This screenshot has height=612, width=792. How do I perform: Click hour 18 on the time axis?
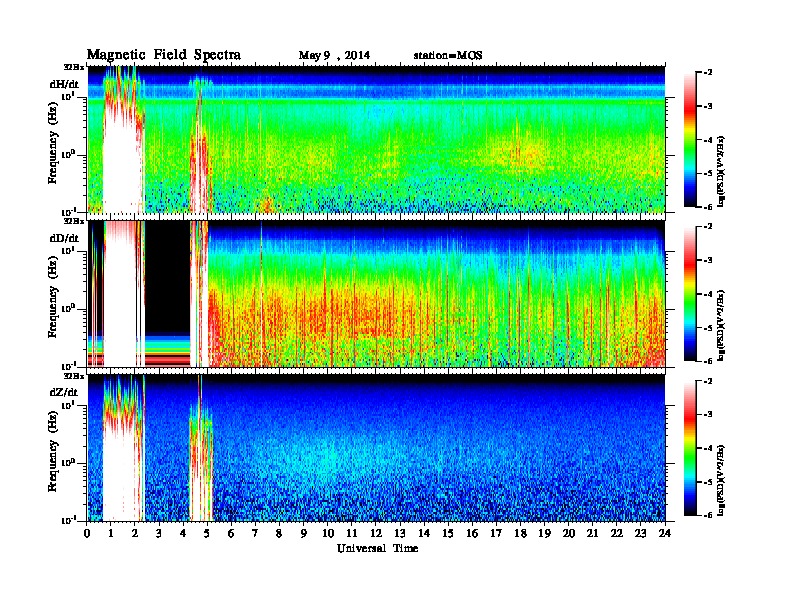pyautogui.click(x=520, y=534)
